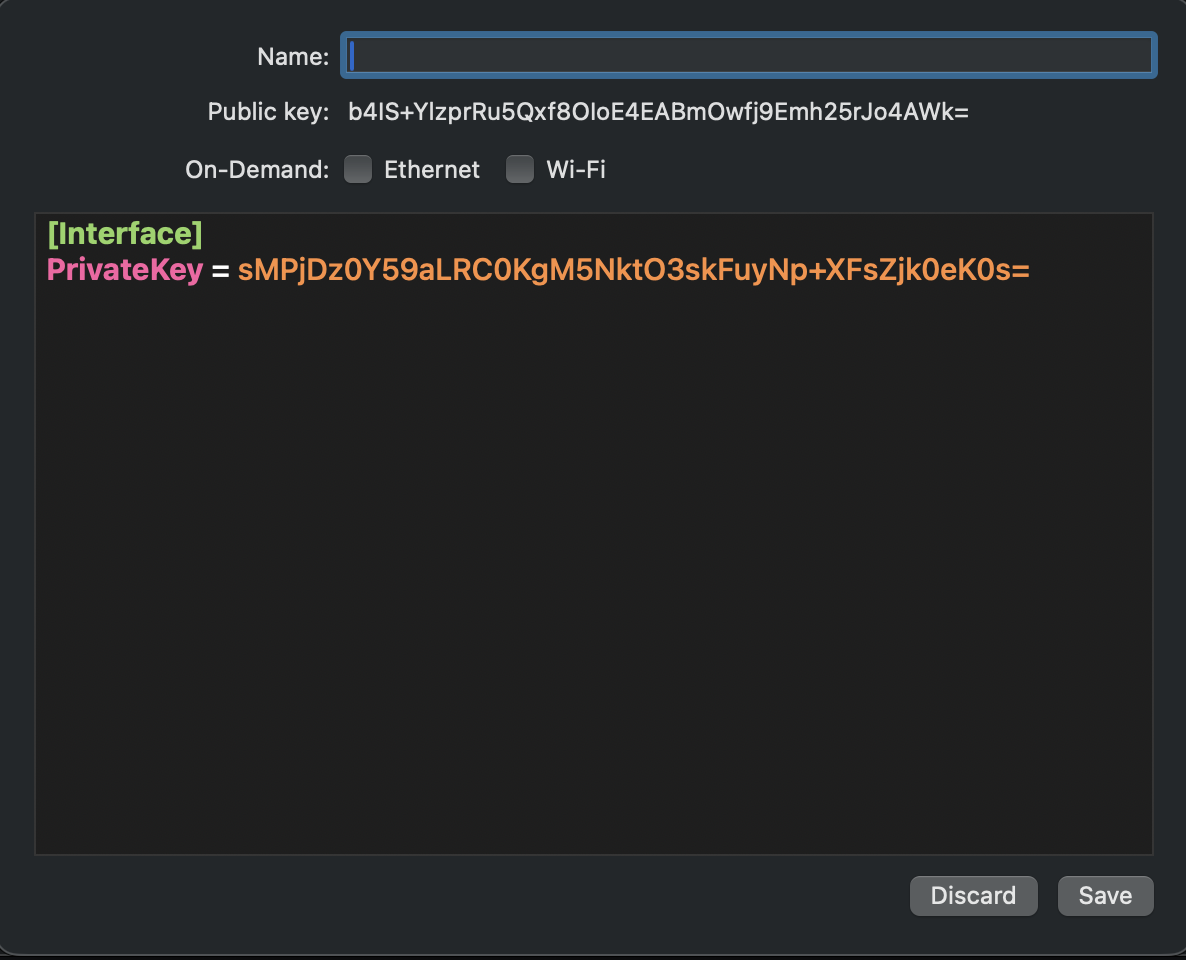This screenshot has width=1186, height=960.
Task: Click the Discard button
Action: click(973, 896)
